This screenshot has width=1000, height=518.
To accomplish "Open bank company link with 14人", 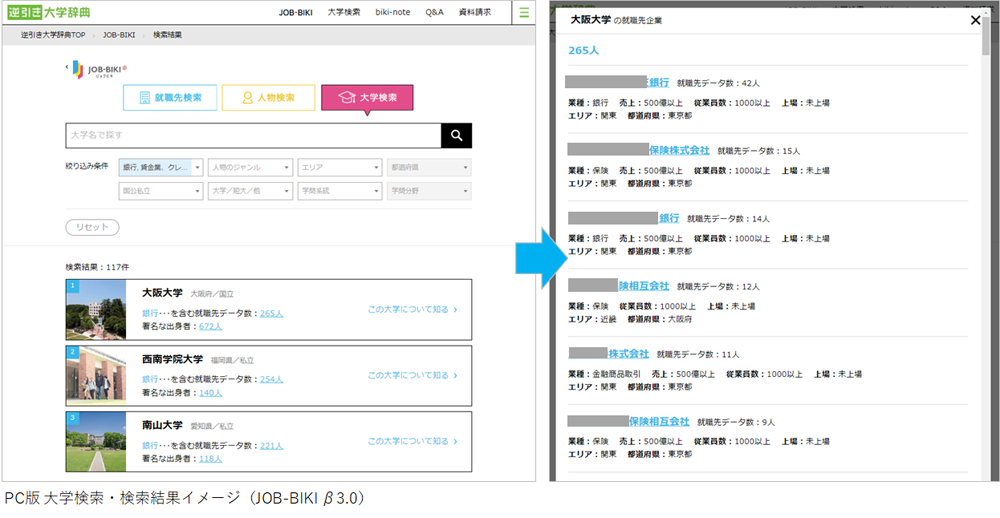I will click(x=668, y=218).
